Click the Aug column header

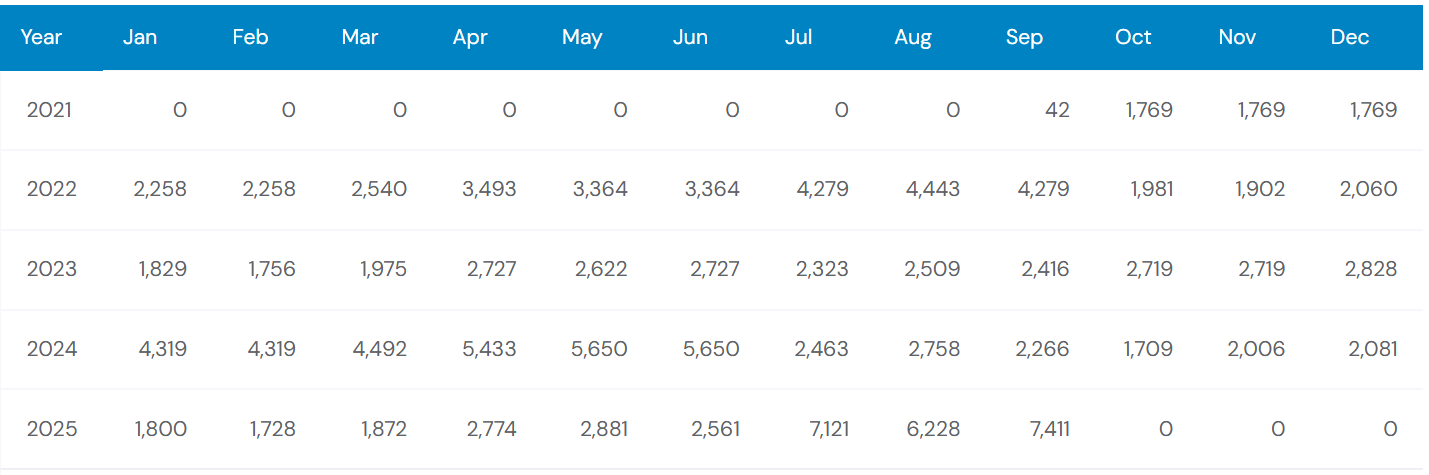[x=913, y=37]
